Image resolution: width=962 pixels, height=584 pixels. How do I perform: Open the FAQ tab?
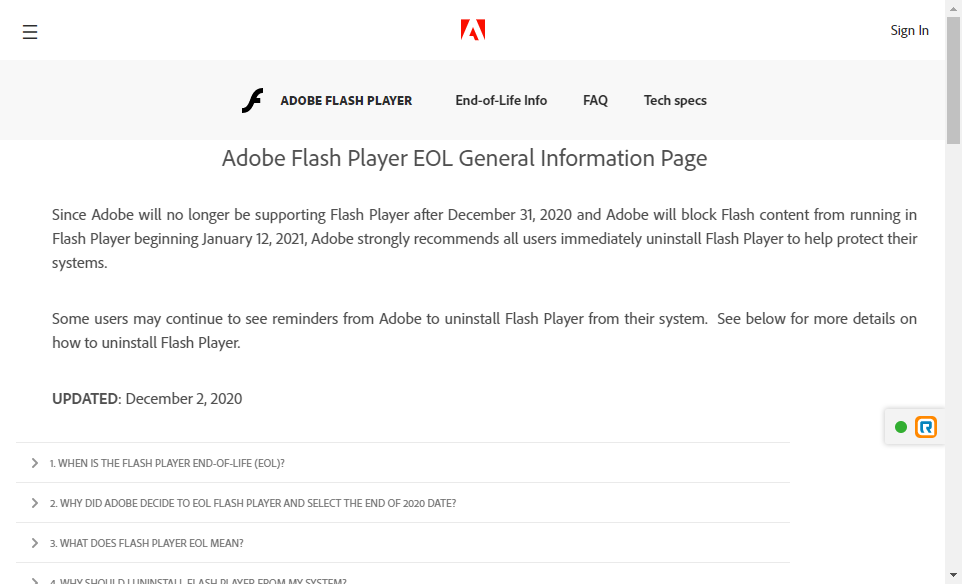595,100
